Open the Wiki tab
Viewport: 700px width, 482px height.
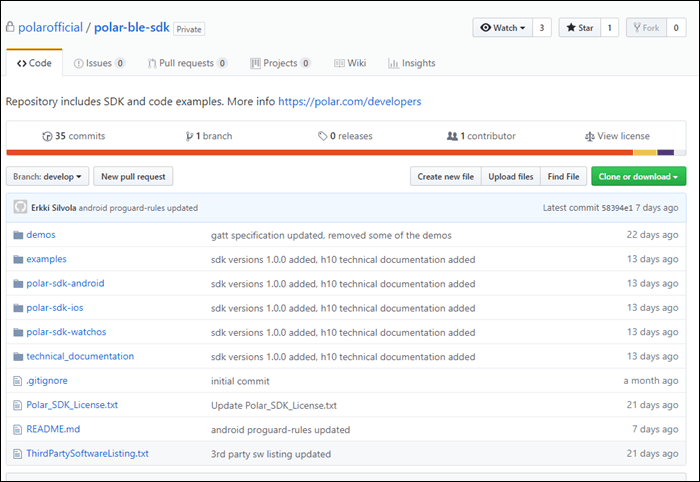[x=350, y=63]
